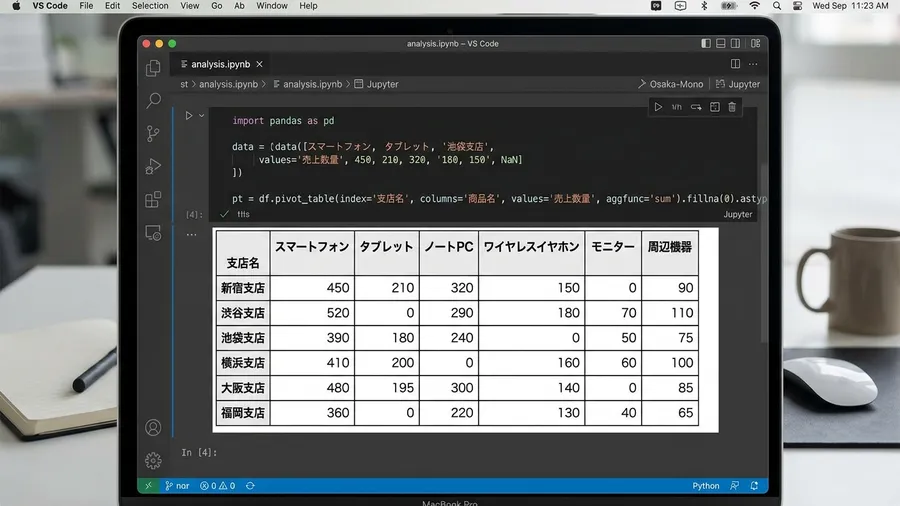
Task: Open the Extensions view
Action: (x=153, y=200)
